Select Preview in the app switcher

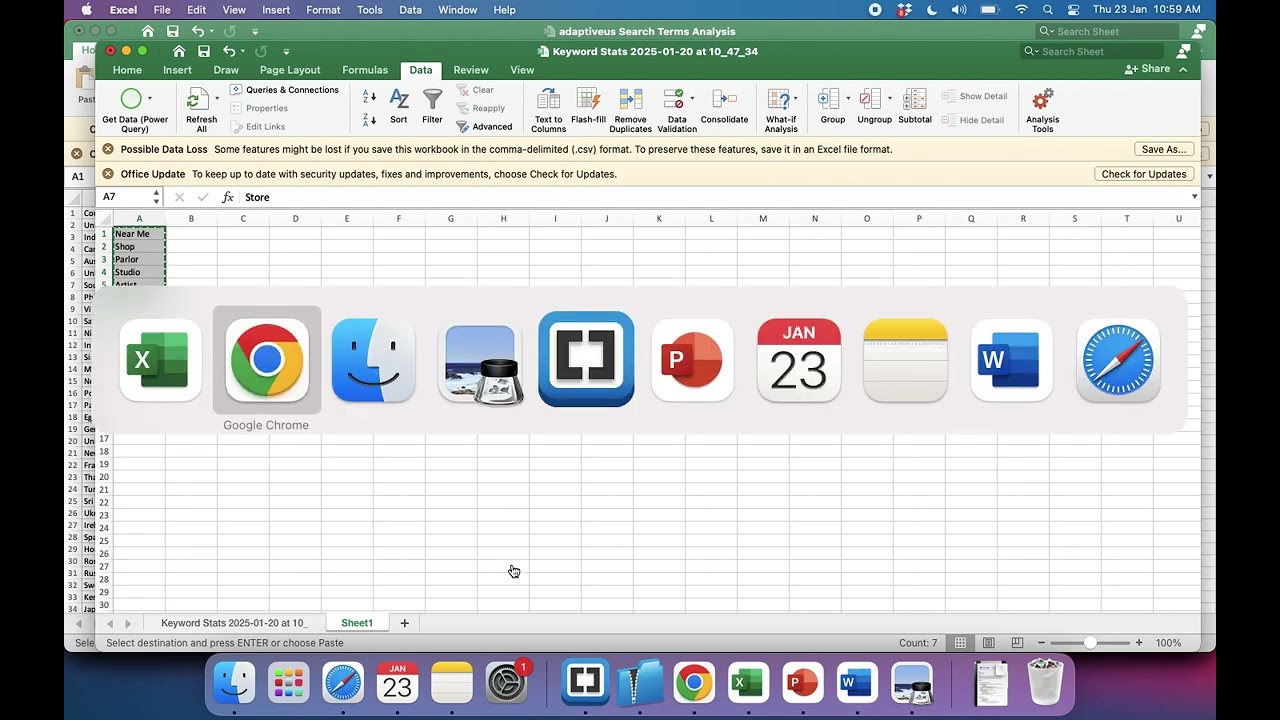tap(480, 362)
